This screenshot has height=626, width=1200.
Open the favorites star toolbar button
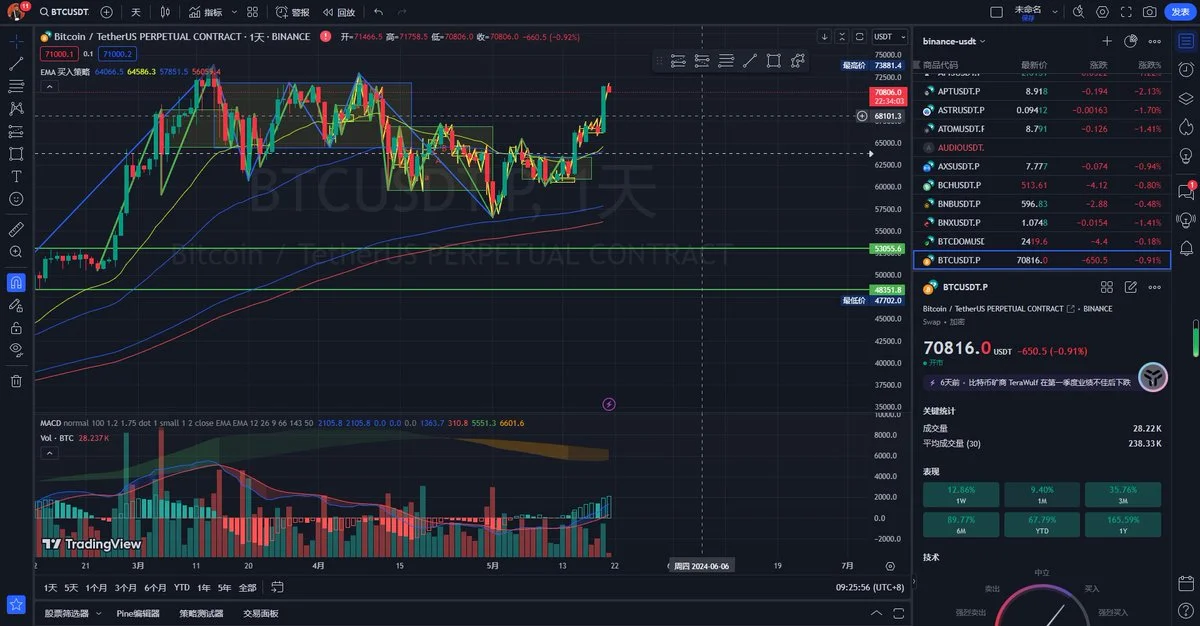16,604
